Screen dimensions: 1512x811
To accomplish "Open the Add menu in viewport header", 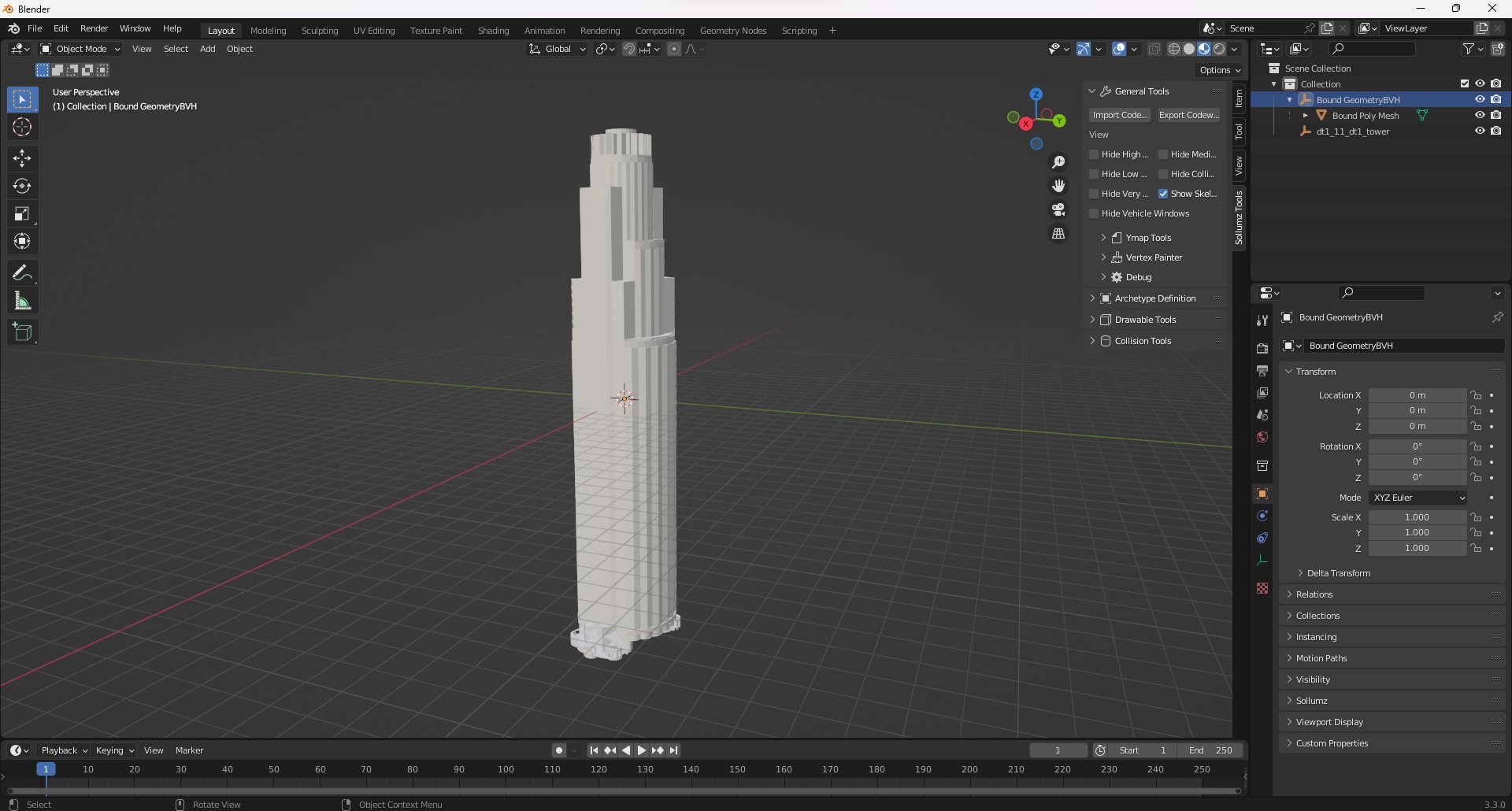I will (207, 49).
